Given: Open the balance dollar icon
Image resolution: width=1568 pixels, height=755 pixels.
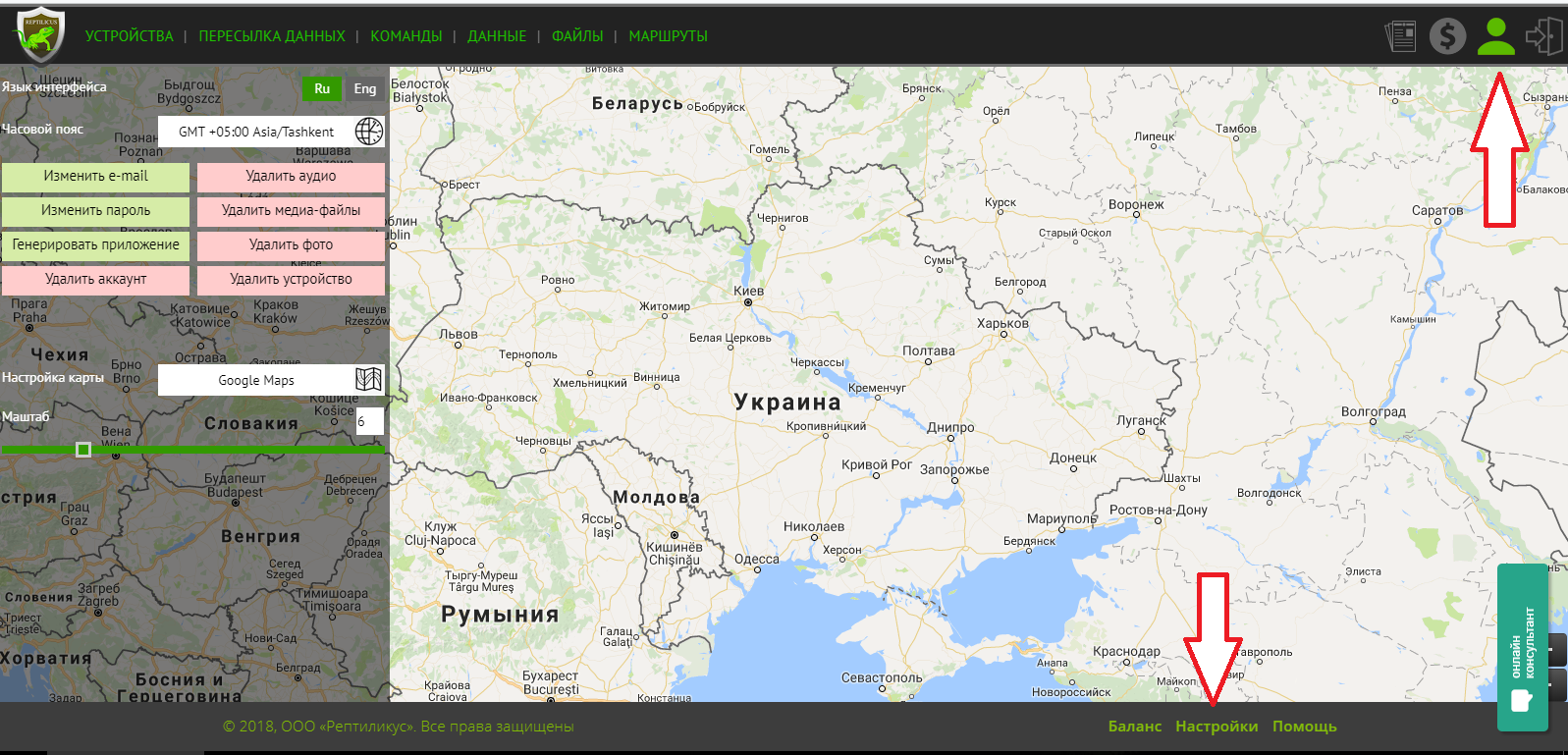Looking at the screenshot, I should click(1447, 36).
